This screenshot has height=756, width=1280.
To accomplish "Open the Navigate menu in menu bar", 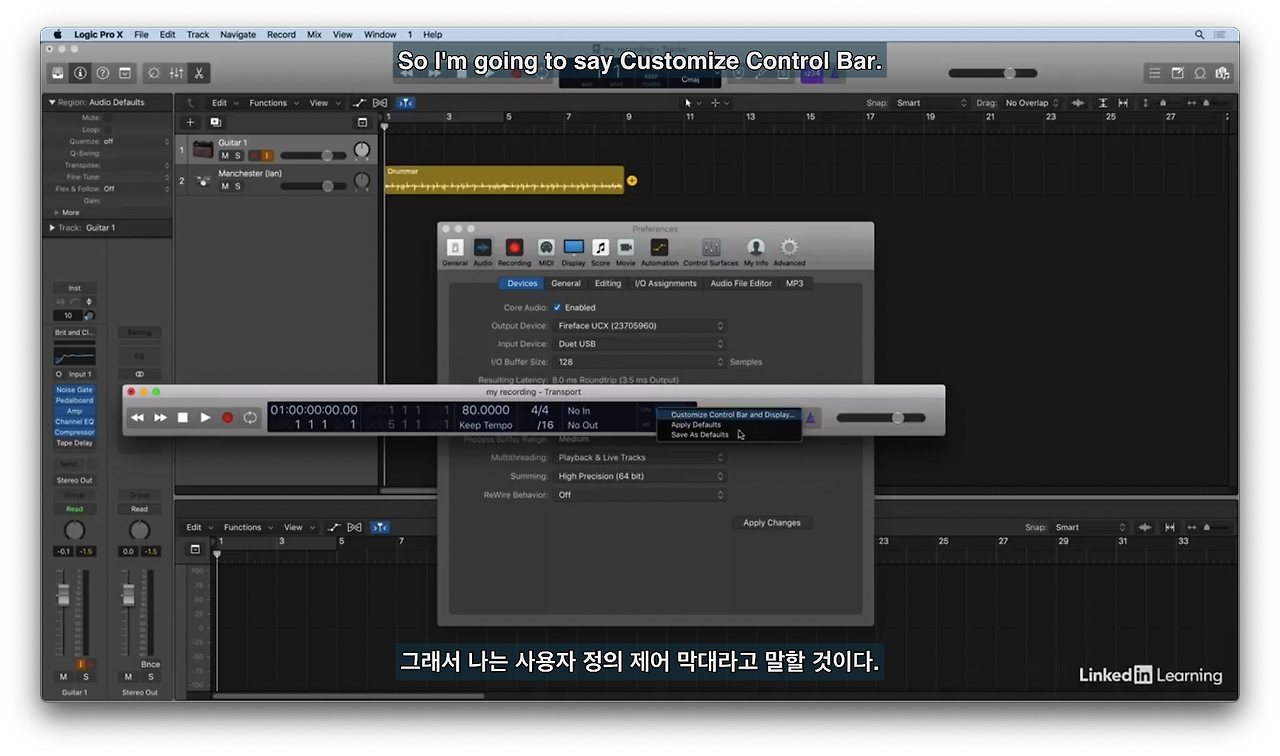I will point(238,34).
